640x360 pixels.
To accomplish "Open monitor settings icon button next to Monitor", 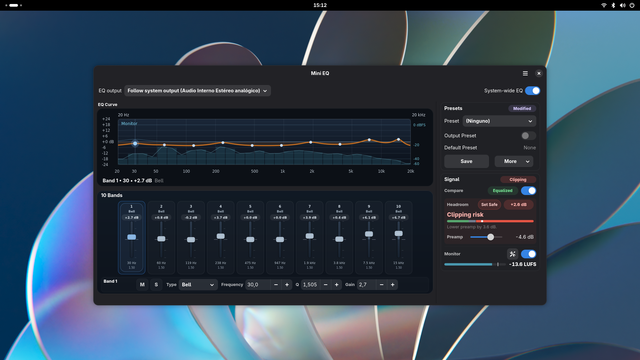I will pos(512,254).
